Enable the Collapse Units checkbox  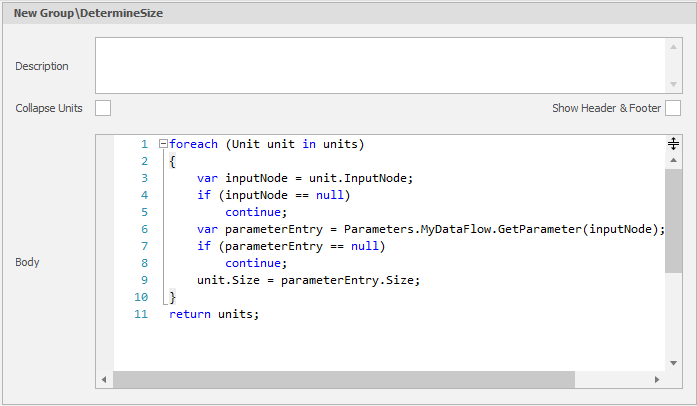pos(103,108)
